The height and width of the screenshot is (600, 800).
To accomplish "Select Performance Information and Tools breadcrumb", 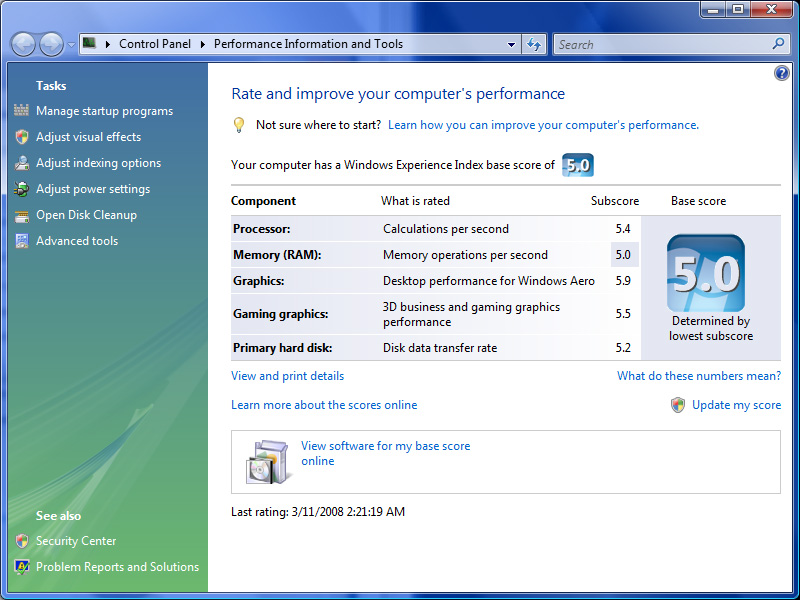I will [x=308, y=44].
